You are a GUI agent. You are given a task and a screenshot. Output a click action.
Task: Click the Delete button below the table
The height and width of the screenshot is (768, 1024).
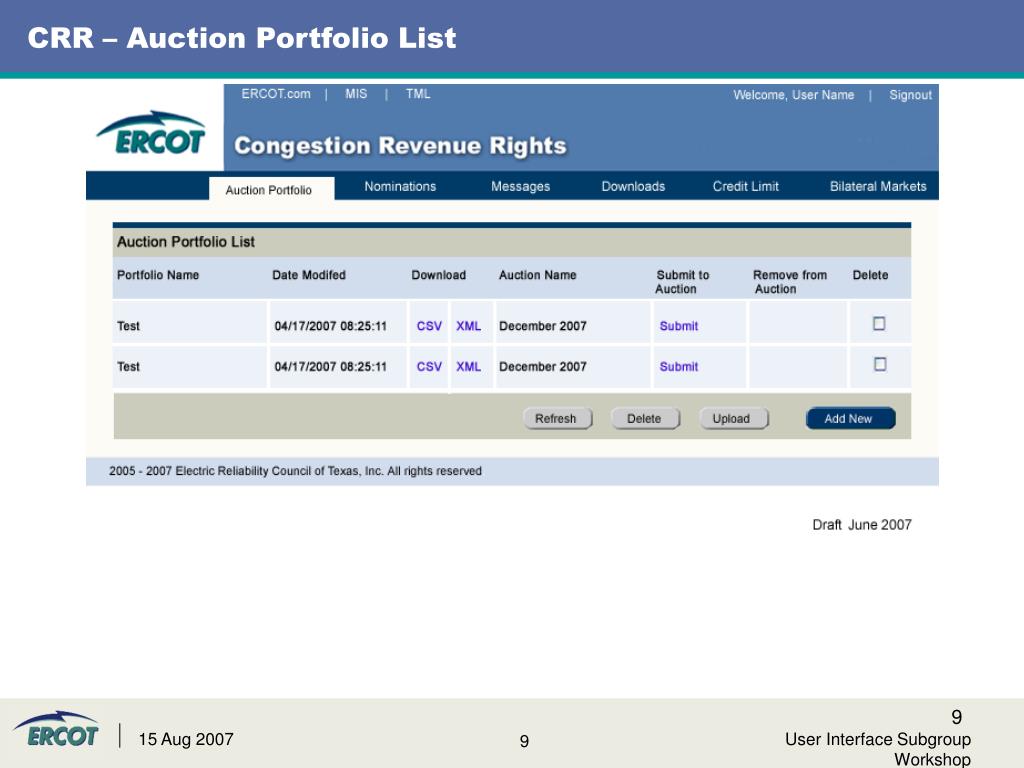645,419
